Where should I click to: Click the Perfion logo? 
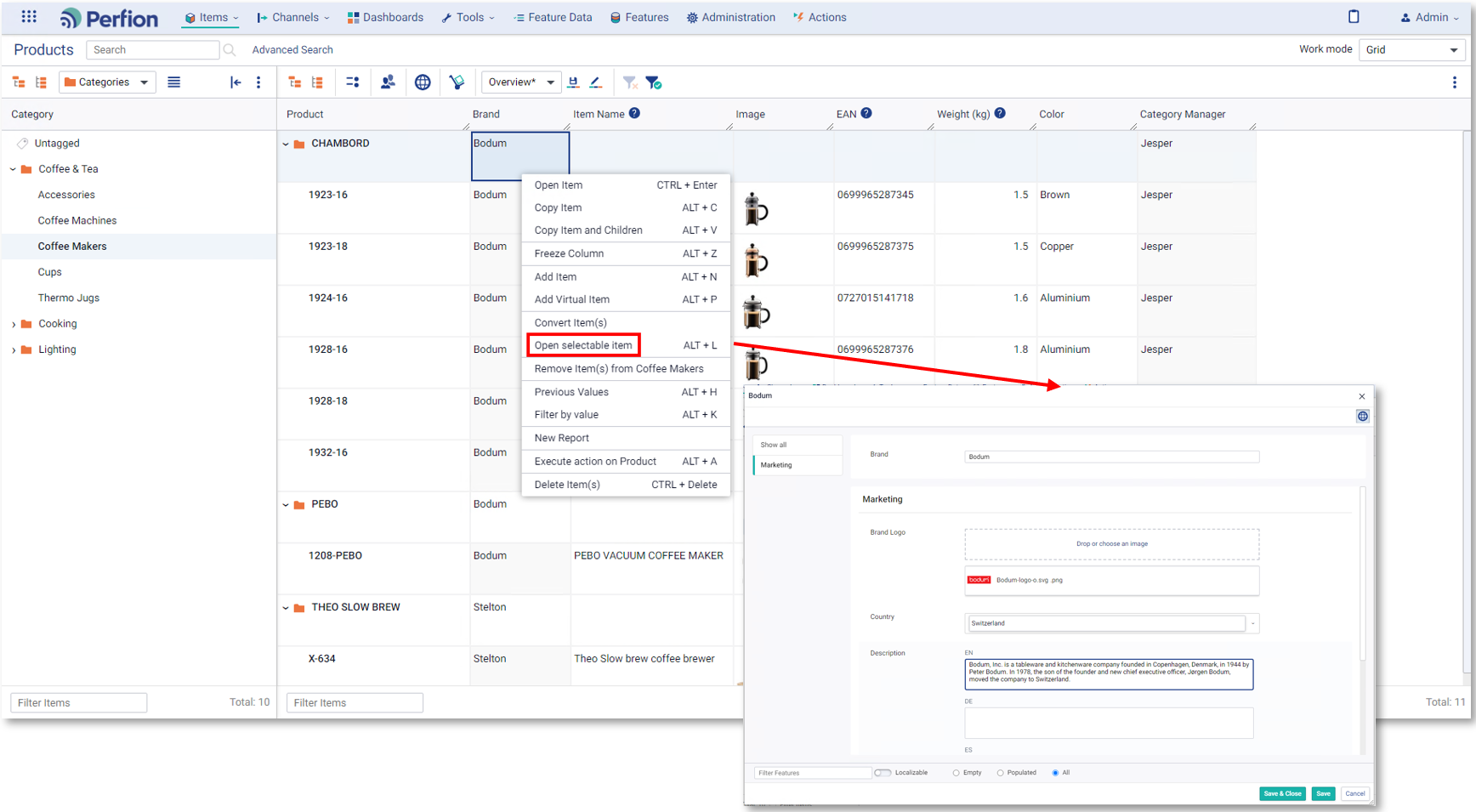coord(110,18)
